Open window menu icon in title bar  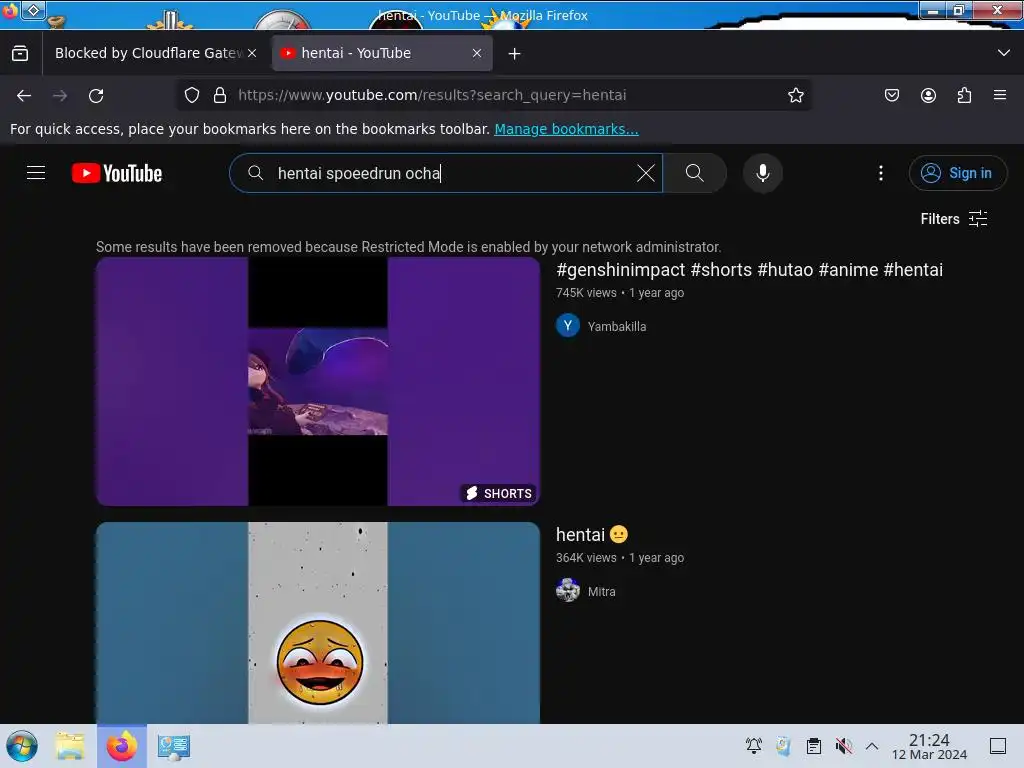[9, 10]
